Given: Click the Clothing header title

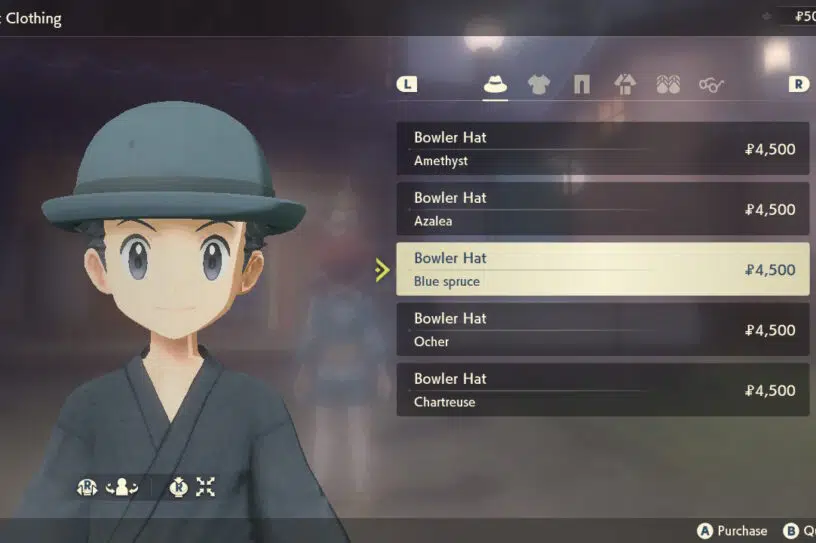Looking at the screenshot, I should point(34,19).
